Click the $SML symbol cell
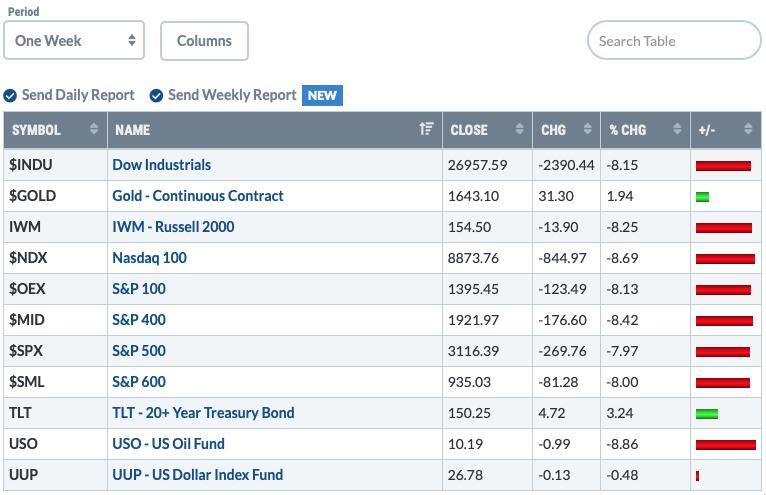 click(55, 382)
